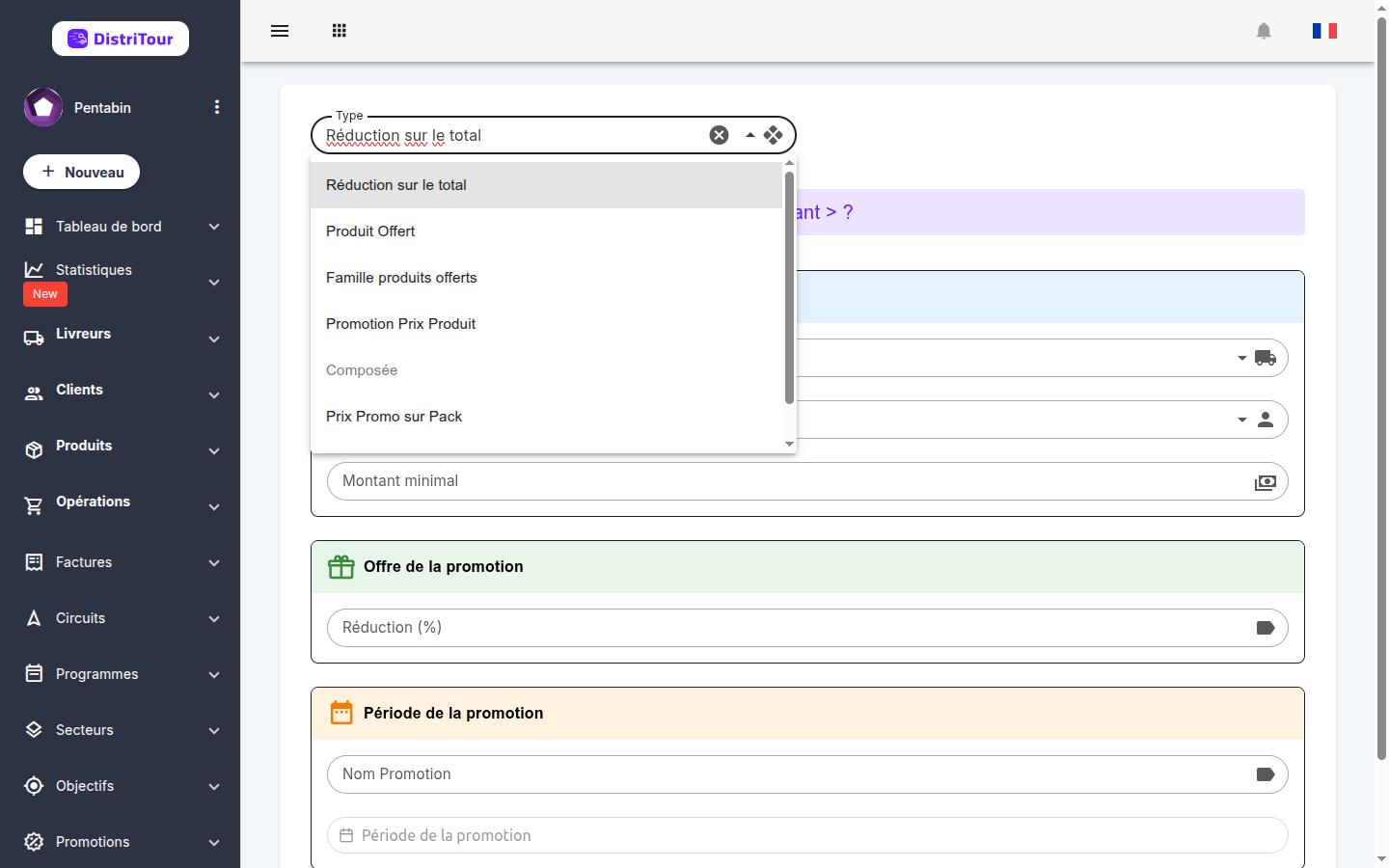Click the Produits box icon
The image size is (1389, 868).
coord(34,449)
